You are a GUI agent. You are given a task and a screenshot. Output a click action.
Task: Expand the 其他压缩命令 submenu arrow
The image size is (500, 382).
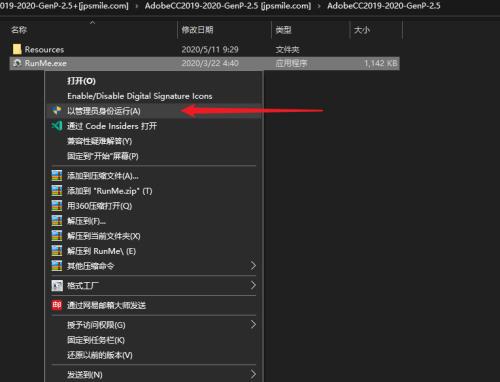tap(253, 266)
